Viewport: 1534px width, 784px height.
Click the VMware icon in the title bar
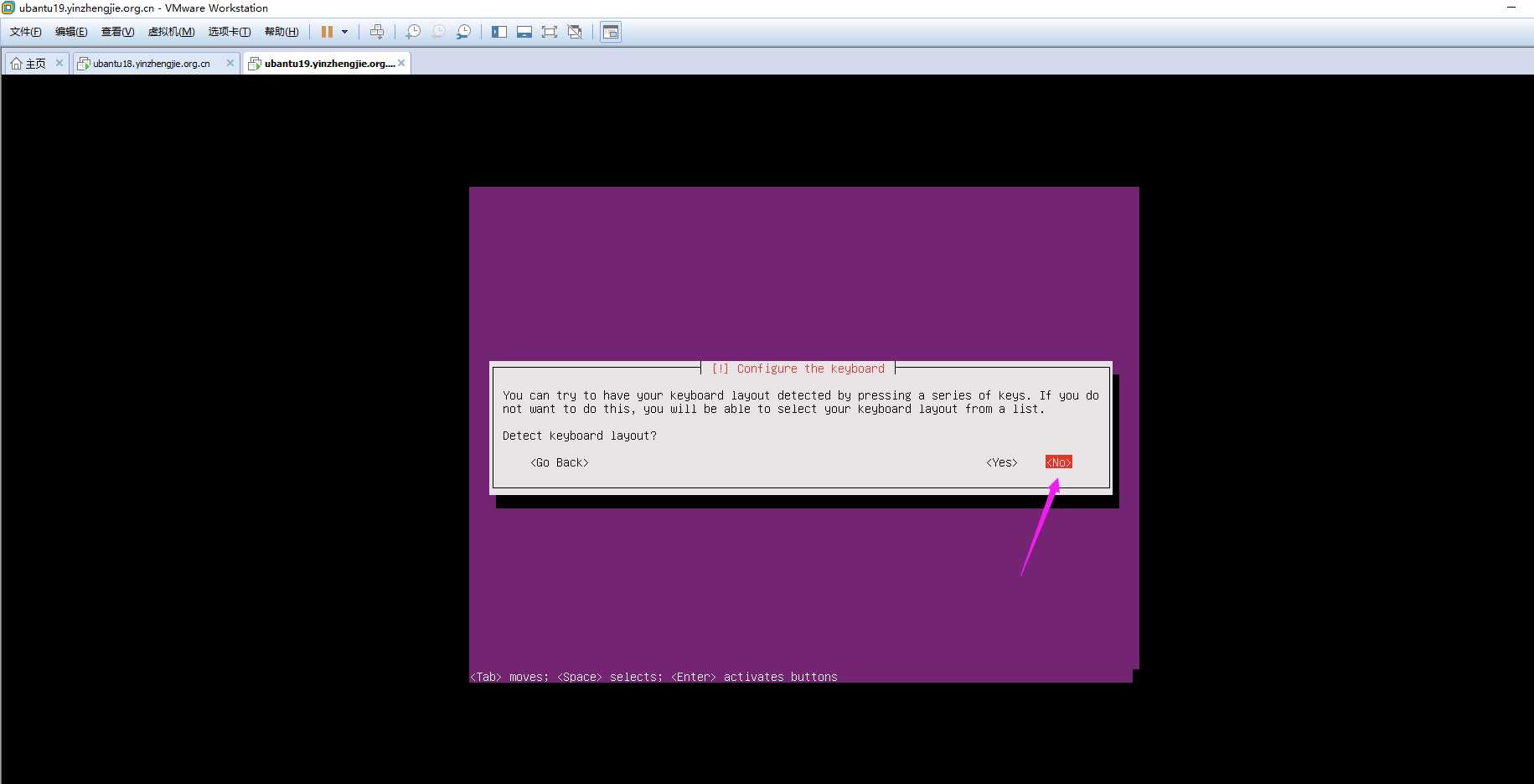tap(8, 8)
